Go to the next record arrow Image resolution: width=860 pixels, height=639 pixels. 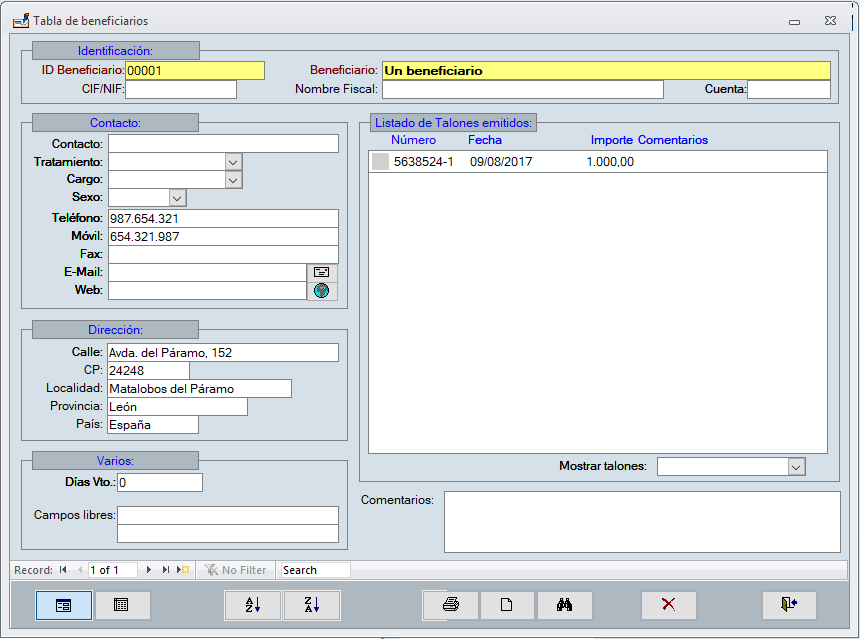149,570
